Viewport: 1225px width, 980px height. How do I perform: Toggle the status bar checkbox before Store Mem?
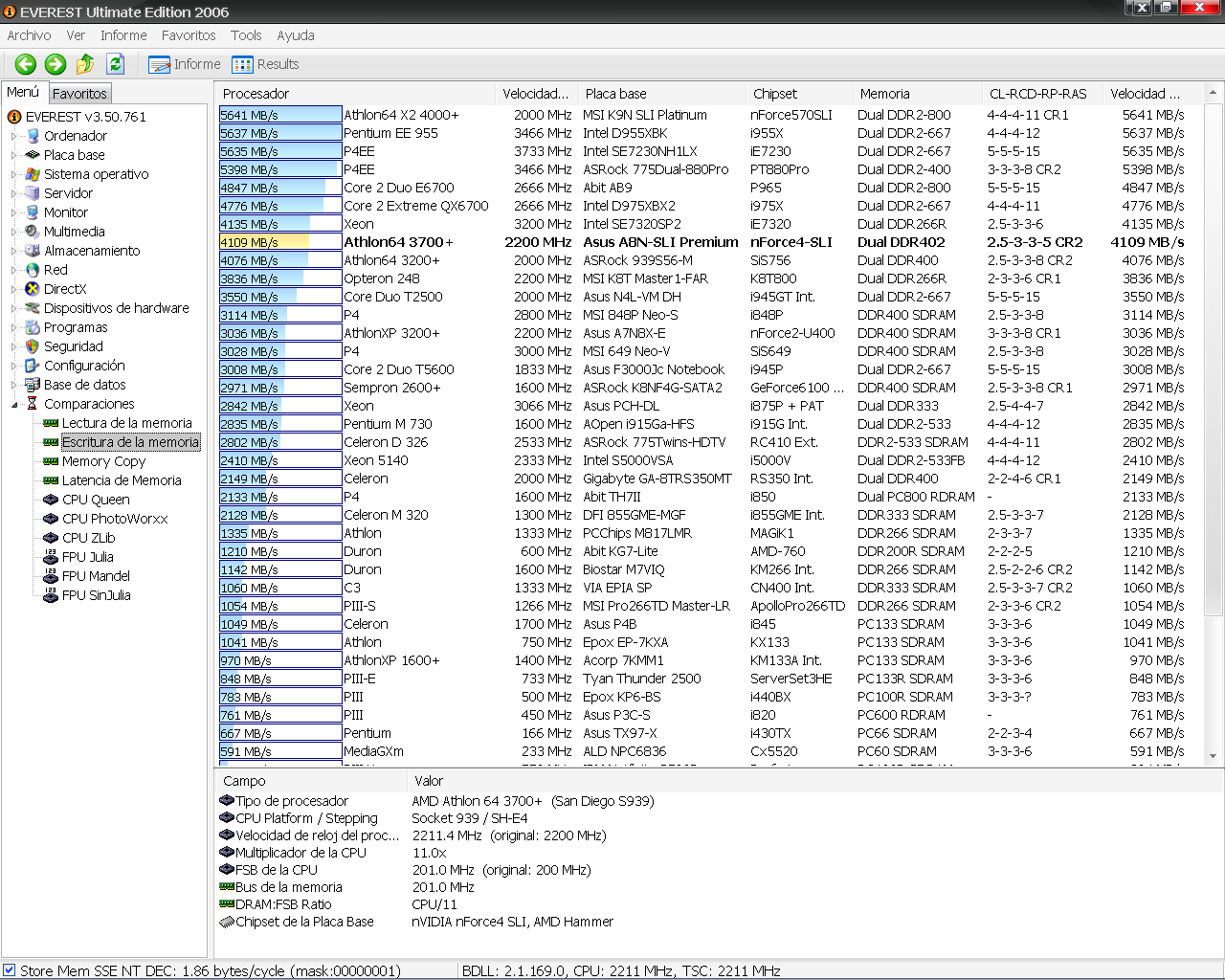pyautogui.click(x=10, y=970)
